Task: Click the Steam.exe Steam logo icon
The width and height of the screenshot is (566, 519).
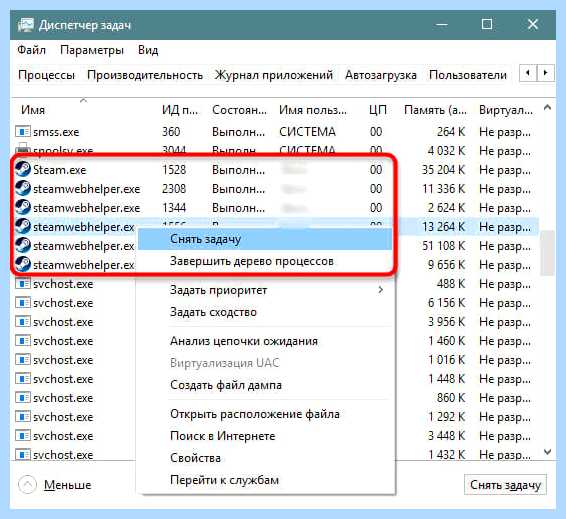Action: [x=23, y=170]
